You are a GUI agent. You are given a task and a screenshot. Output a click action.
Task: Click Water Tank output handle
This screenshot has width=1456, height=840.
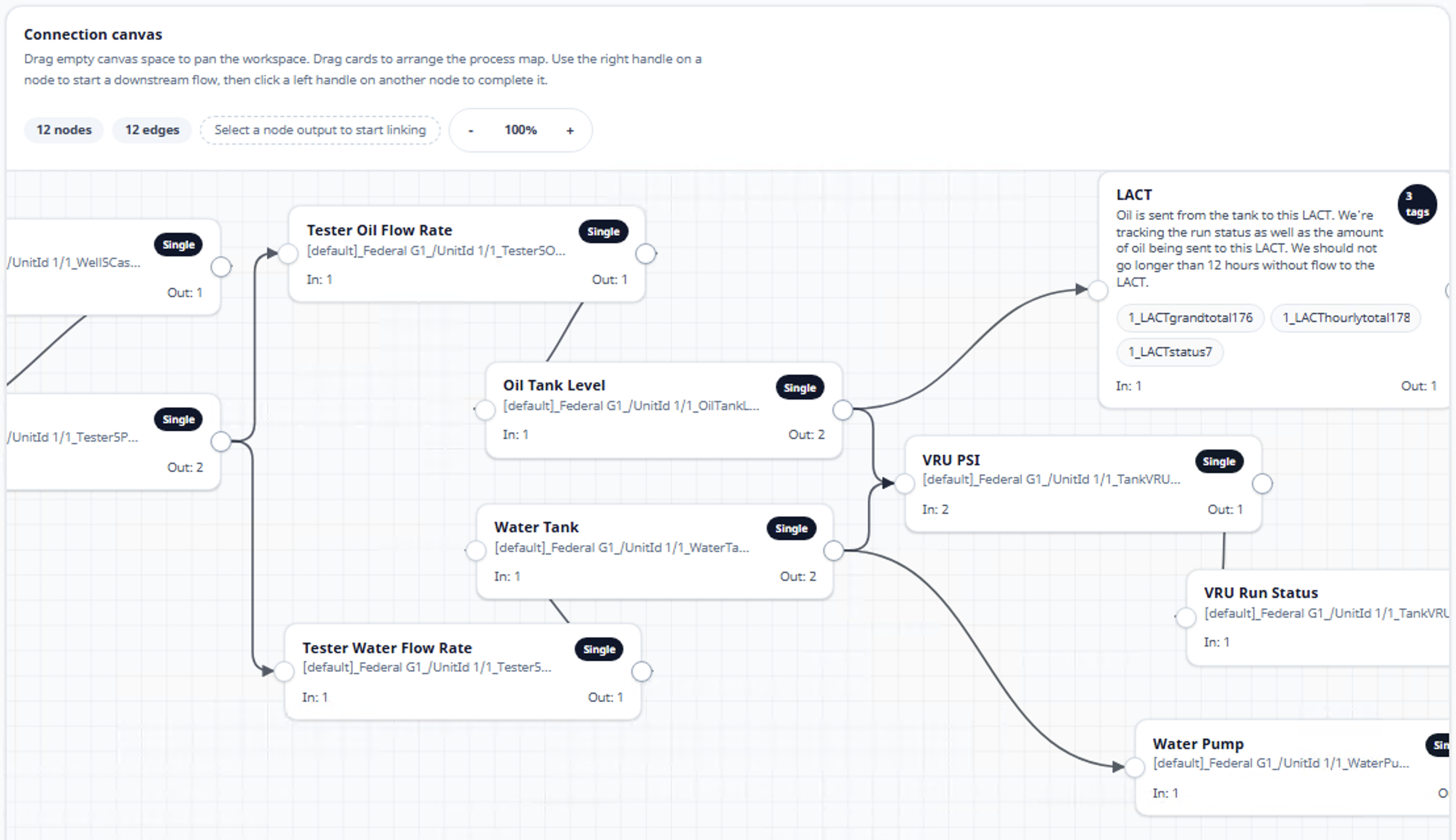tap(833, 551)
